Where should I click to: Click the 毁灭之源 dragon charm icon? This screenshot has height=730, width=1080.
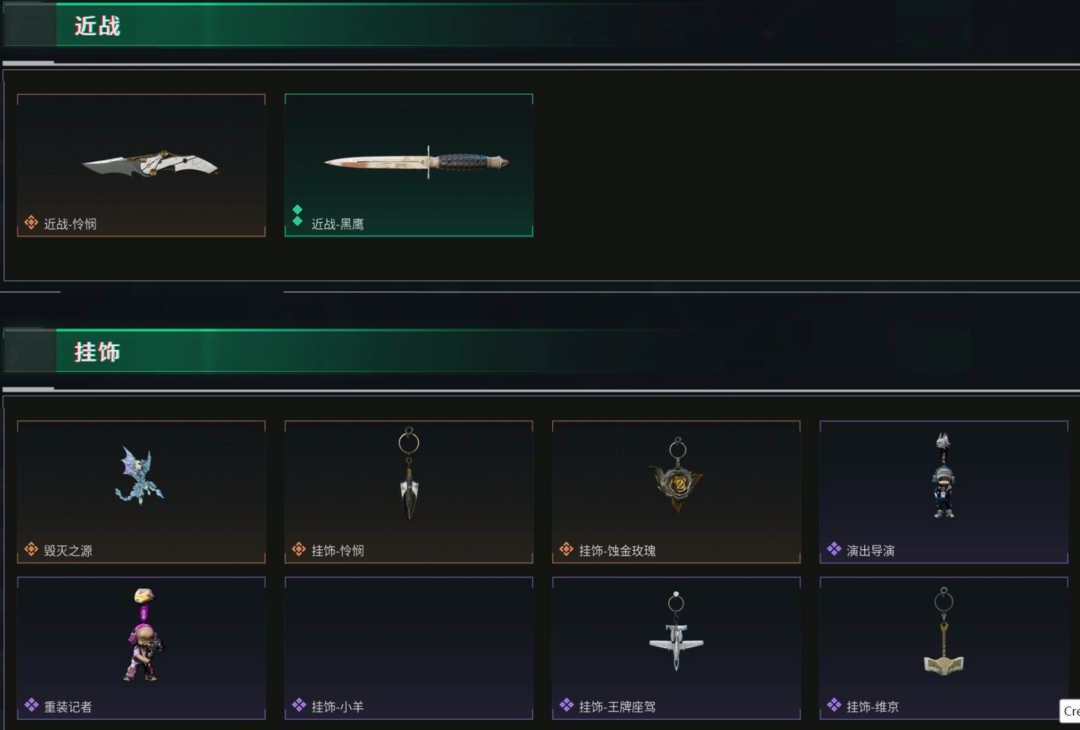click(140, 475)
